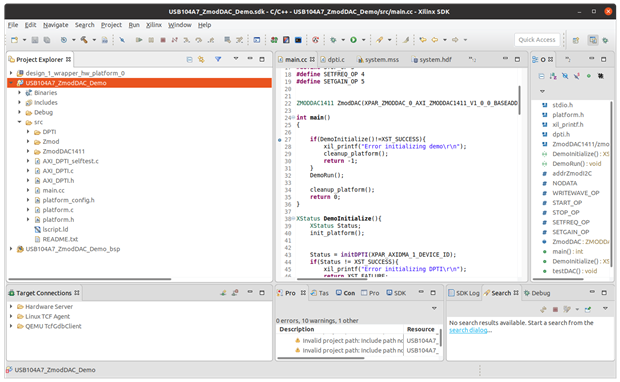Click the editor horizontal scrollbar

click(x=332, y=279)
